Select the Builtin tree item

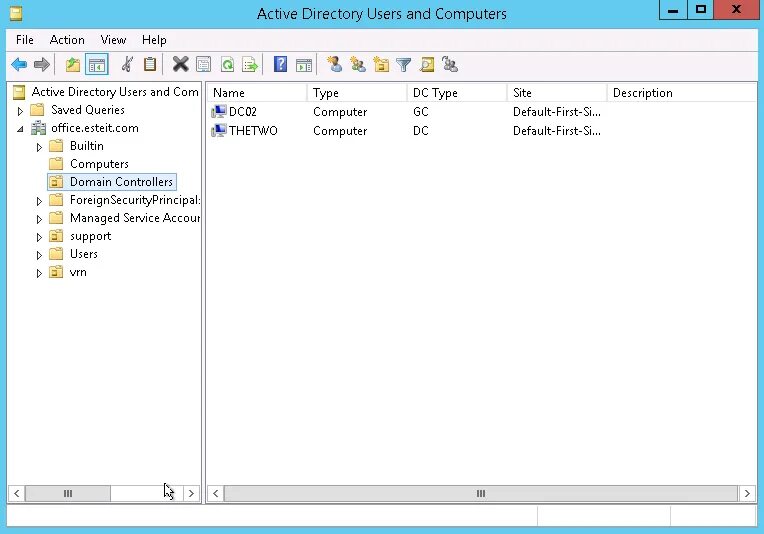click(x=87, y=146)
